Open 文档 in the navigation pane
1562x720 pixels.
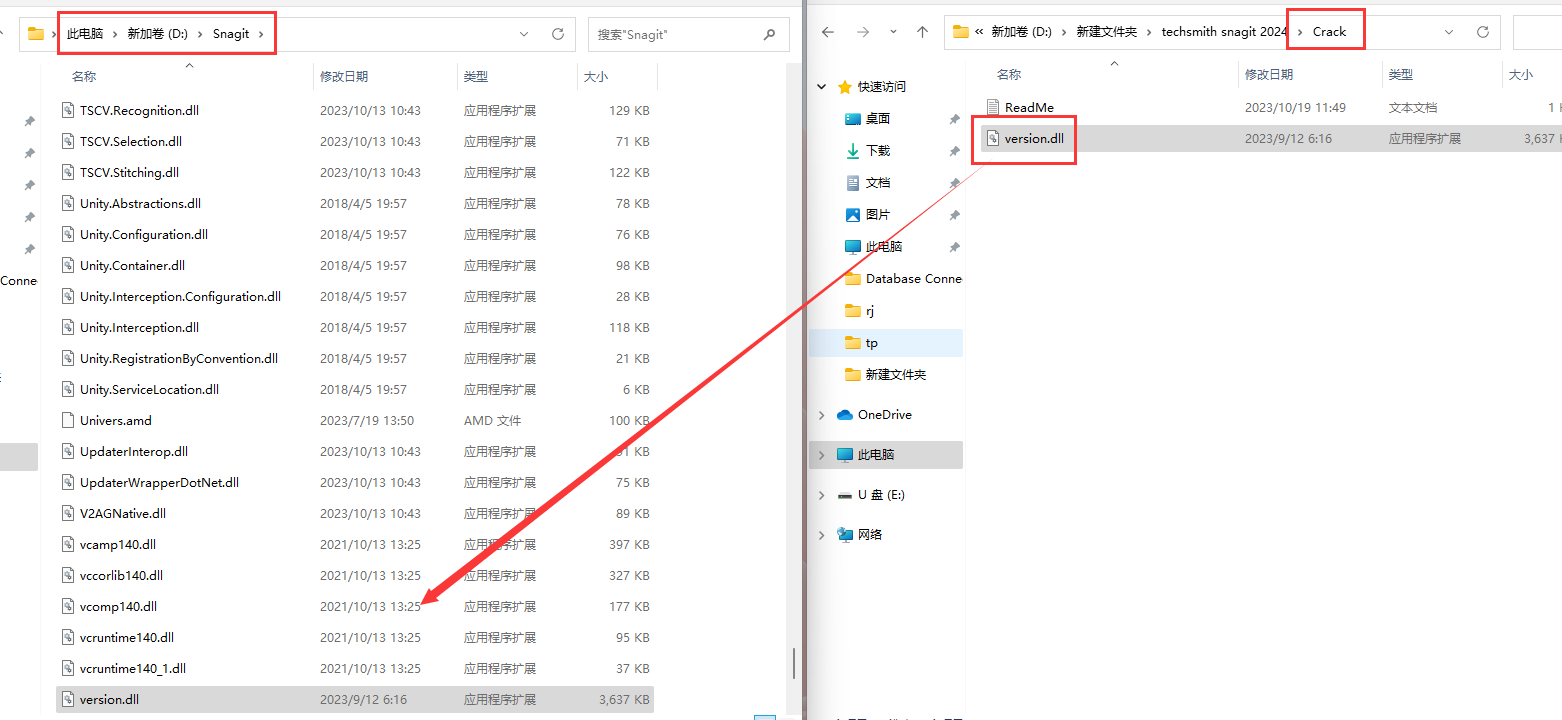(x=878, y=182)
